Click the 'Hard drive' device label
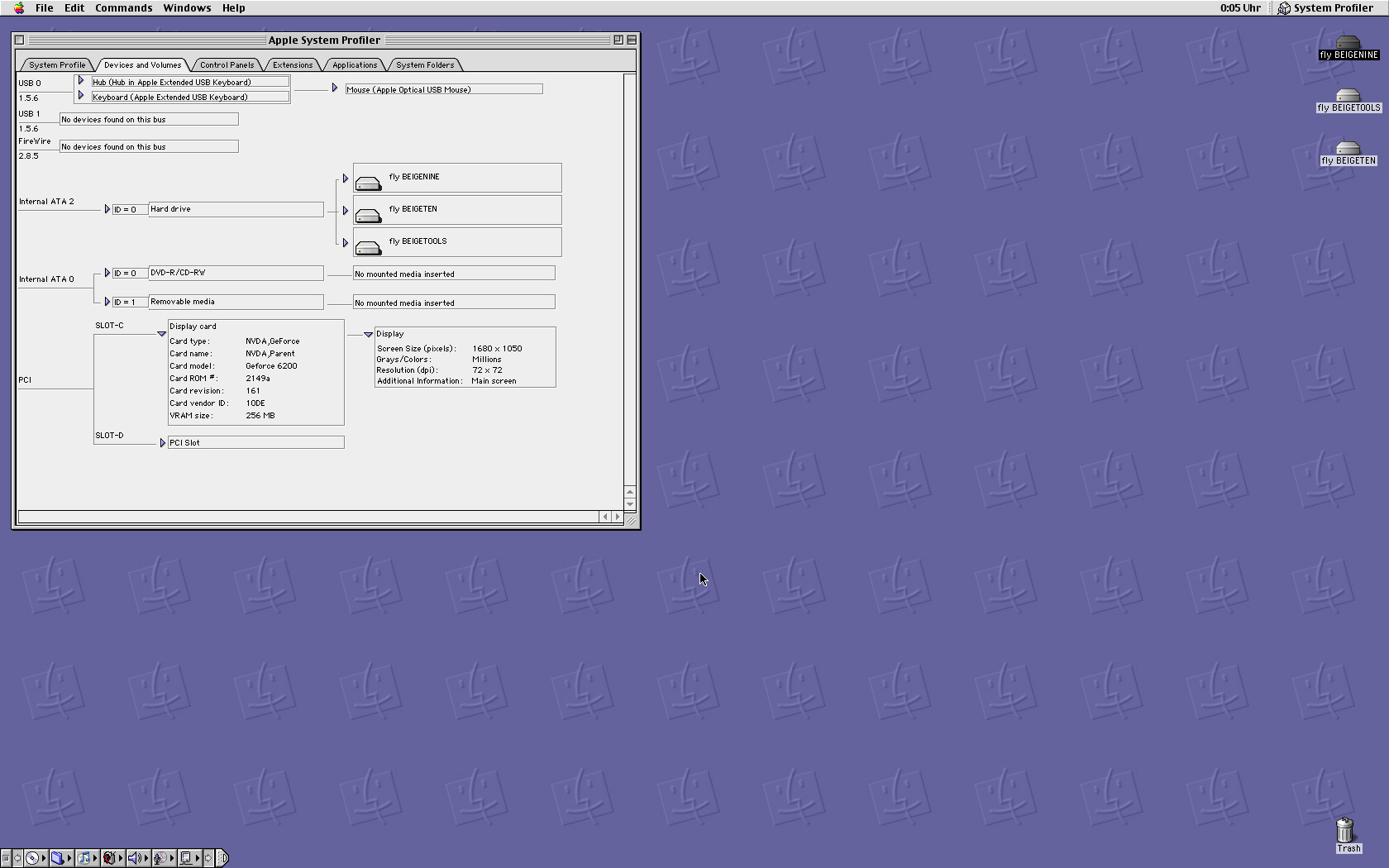This screenshot has height=868, width=1389. [x=170, y=209]
